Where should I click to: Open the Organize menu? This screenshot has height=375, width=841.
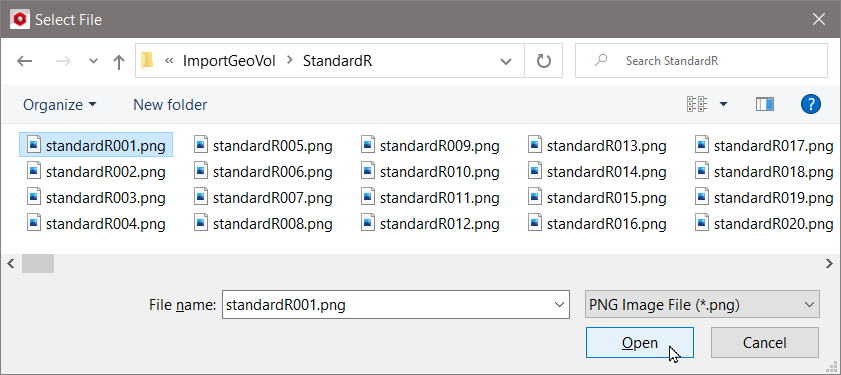60,105
